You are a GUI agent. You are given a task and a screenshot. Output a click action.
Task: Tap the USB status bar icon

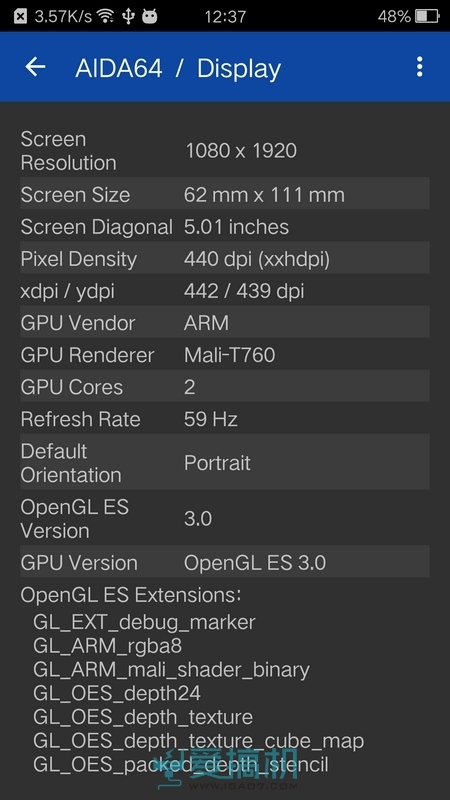[128, 16]
